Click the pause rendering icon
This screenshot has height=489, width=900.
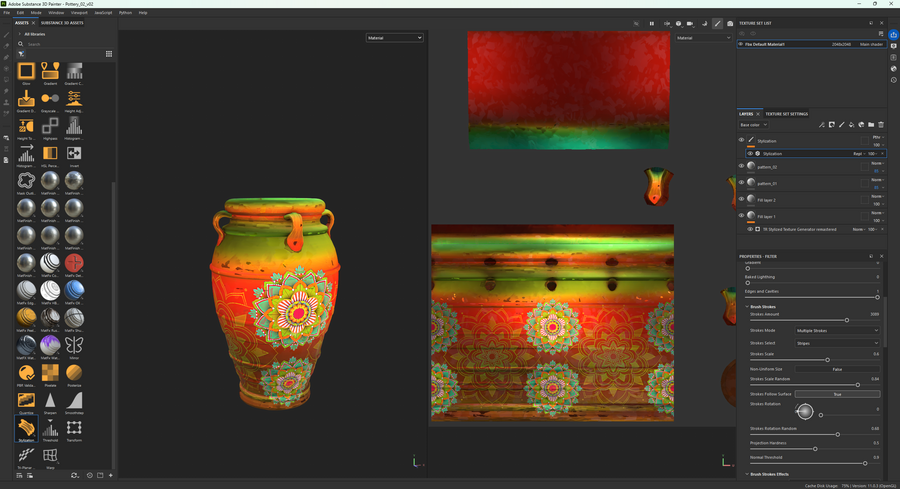pyautogui.click(x=652, y=23)
